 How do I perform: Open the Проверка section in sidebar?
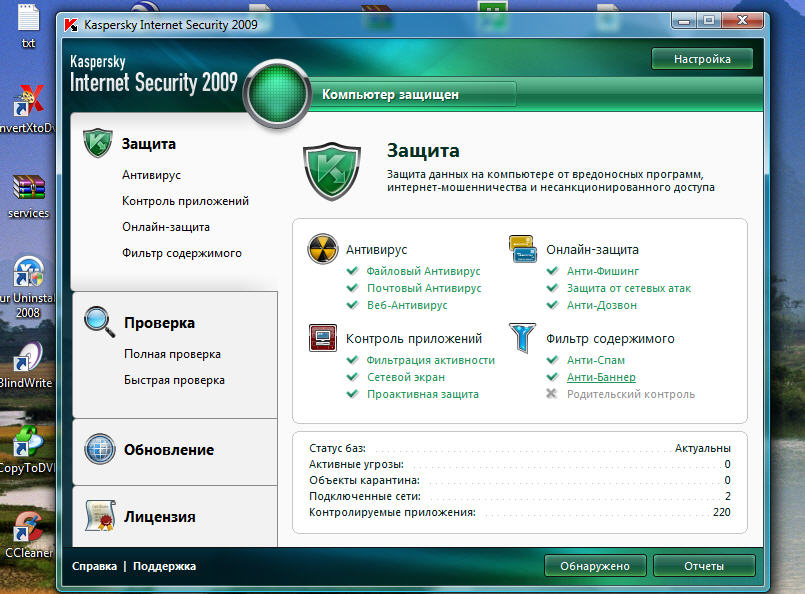(159, 323)
